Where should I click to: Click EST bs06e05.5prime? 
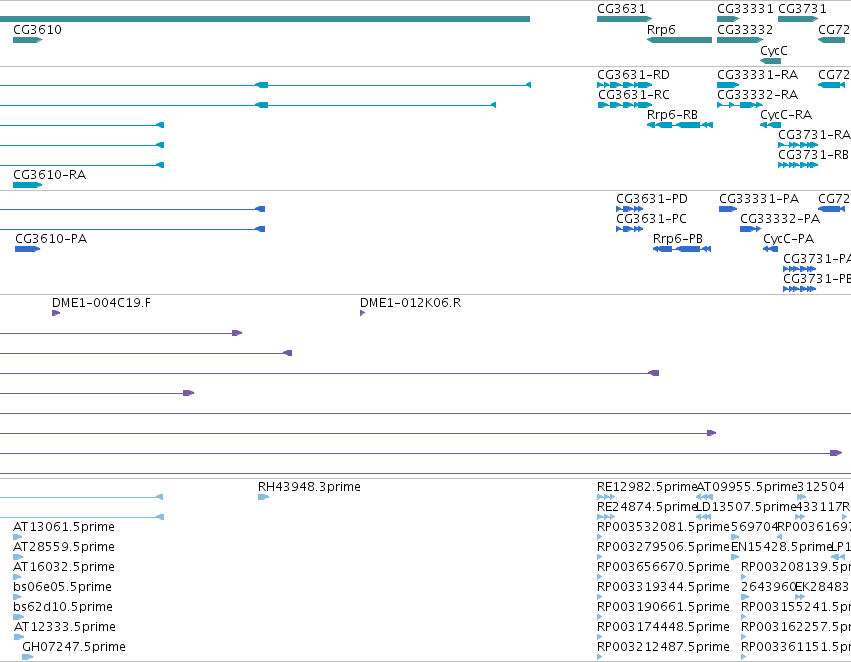coord(16,597)
